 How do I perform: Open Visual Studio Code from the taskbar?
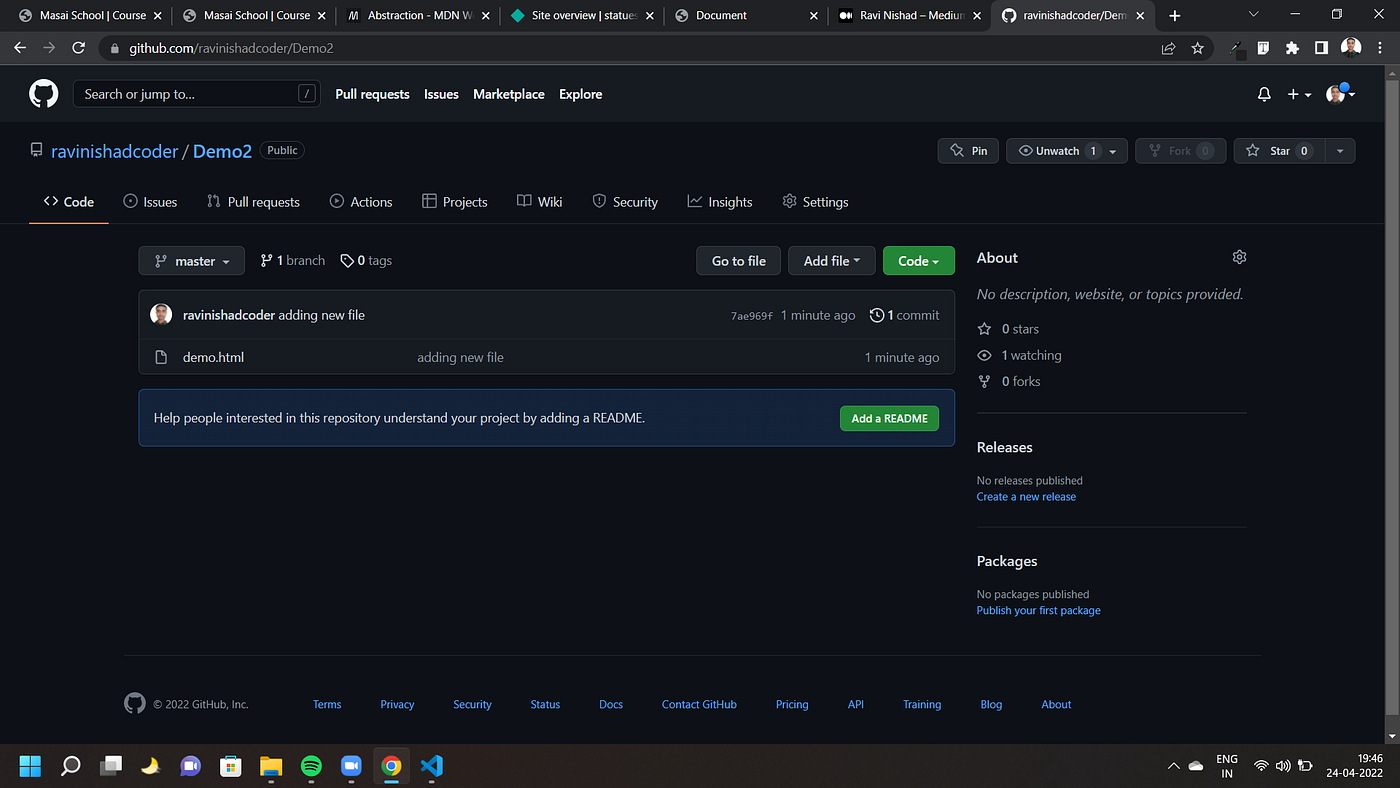431,766
